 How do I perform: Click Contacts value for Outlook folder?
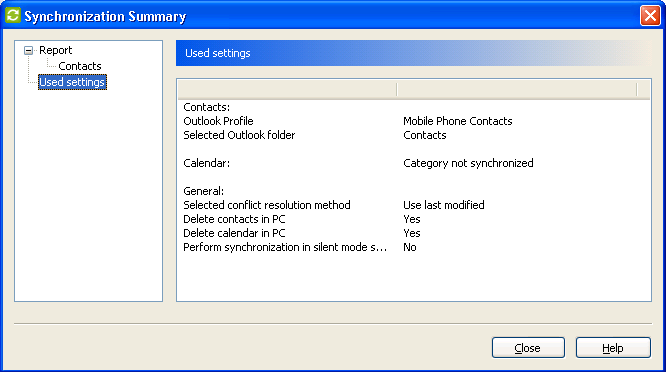pos(425,135)
